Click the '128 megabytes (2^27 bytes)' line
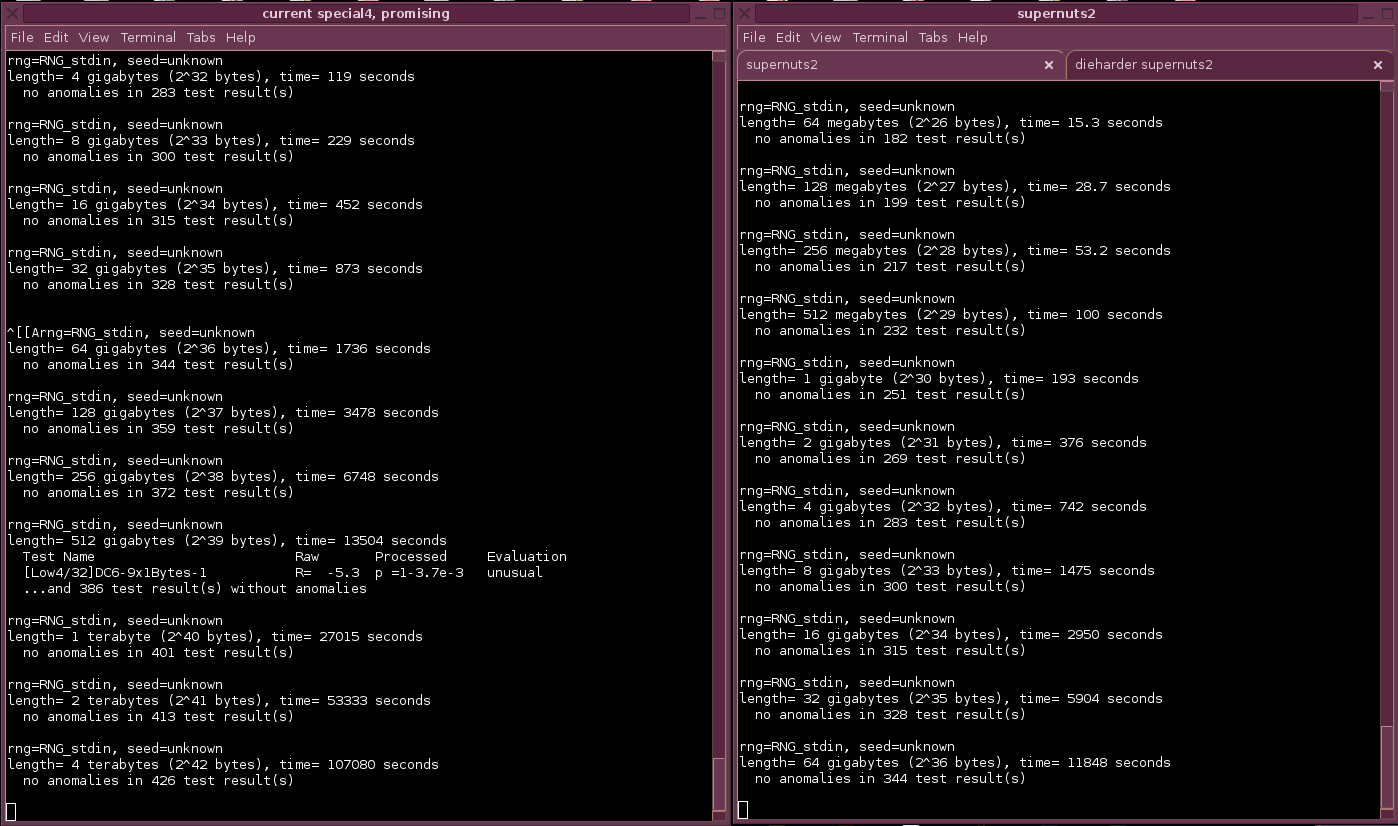 pyautogui.click(x=955, y=186)
